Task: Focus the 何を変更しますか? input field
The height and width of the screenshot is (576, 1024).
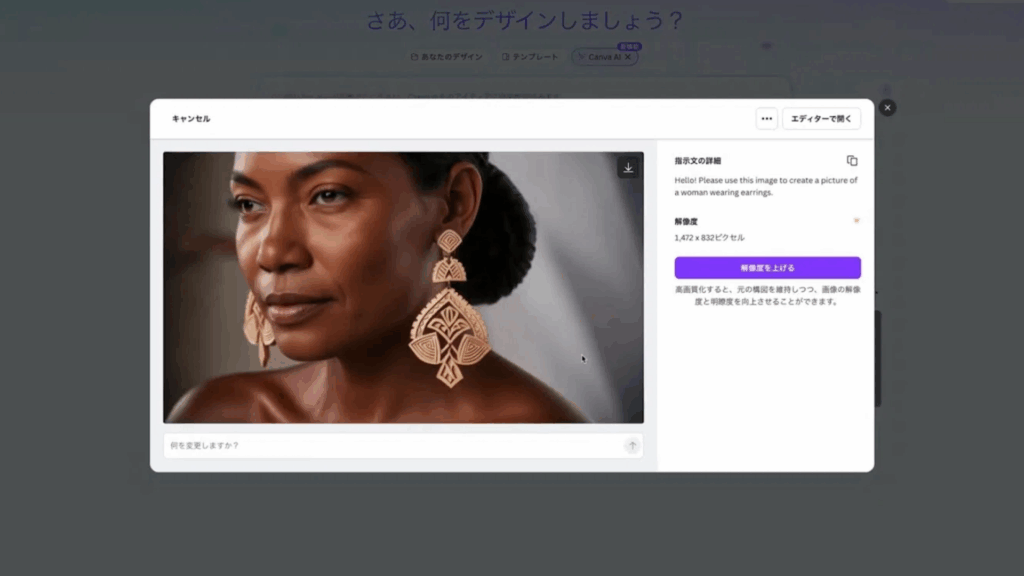Action: [390, 446]
